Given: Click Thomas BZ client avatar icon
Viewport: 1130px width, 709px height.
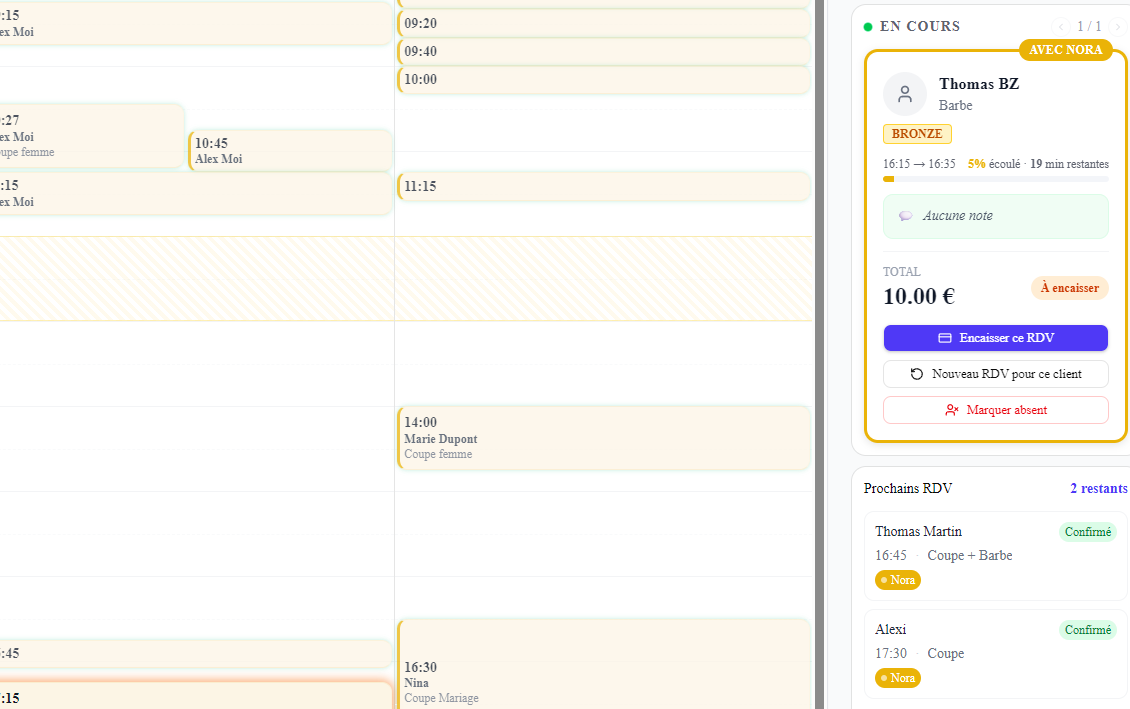Looking at the screenshot, I should pos(904,94).
